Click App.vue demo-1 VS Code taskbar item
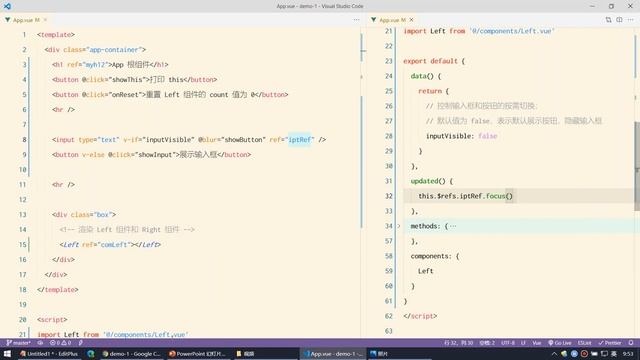This screenshot has height=360, width=640. pos(332,354)
